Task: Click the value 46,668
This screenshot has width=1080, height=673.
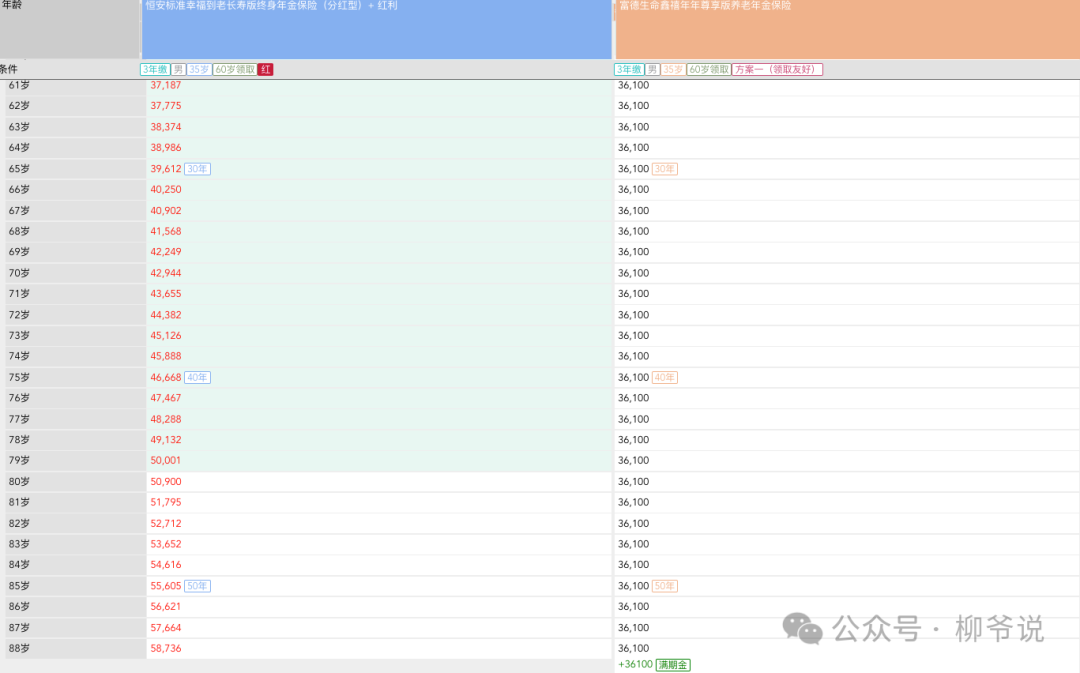Action: [x=166, y=377]
